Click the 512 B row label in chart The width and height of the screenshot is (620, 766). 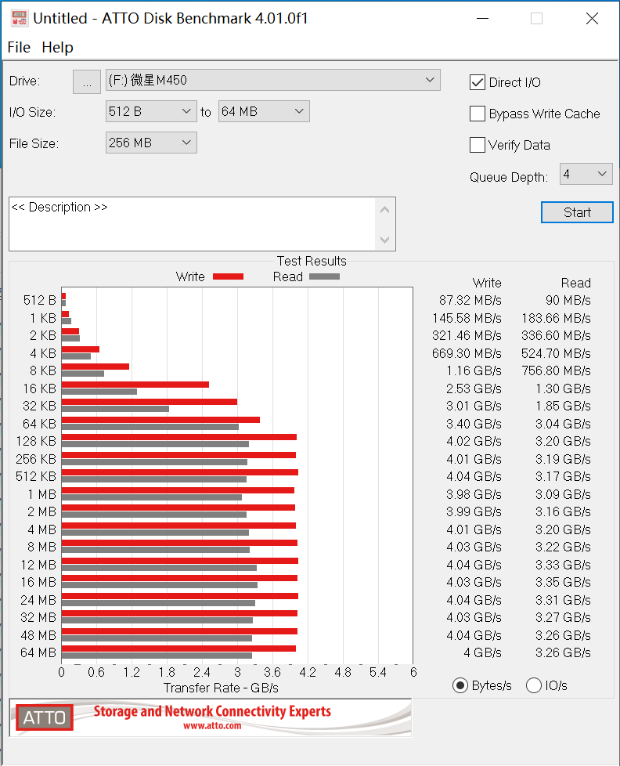tap(40, 300)
